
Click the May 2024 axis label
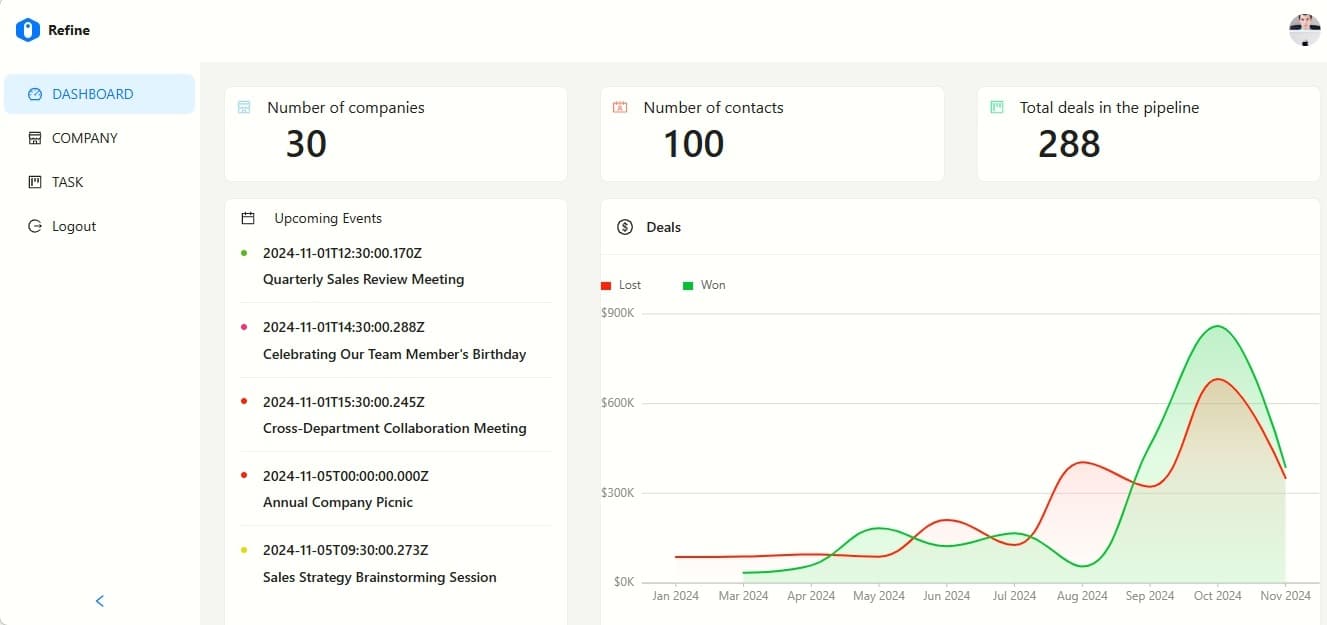pyautogui.click(x=879, y=596)
